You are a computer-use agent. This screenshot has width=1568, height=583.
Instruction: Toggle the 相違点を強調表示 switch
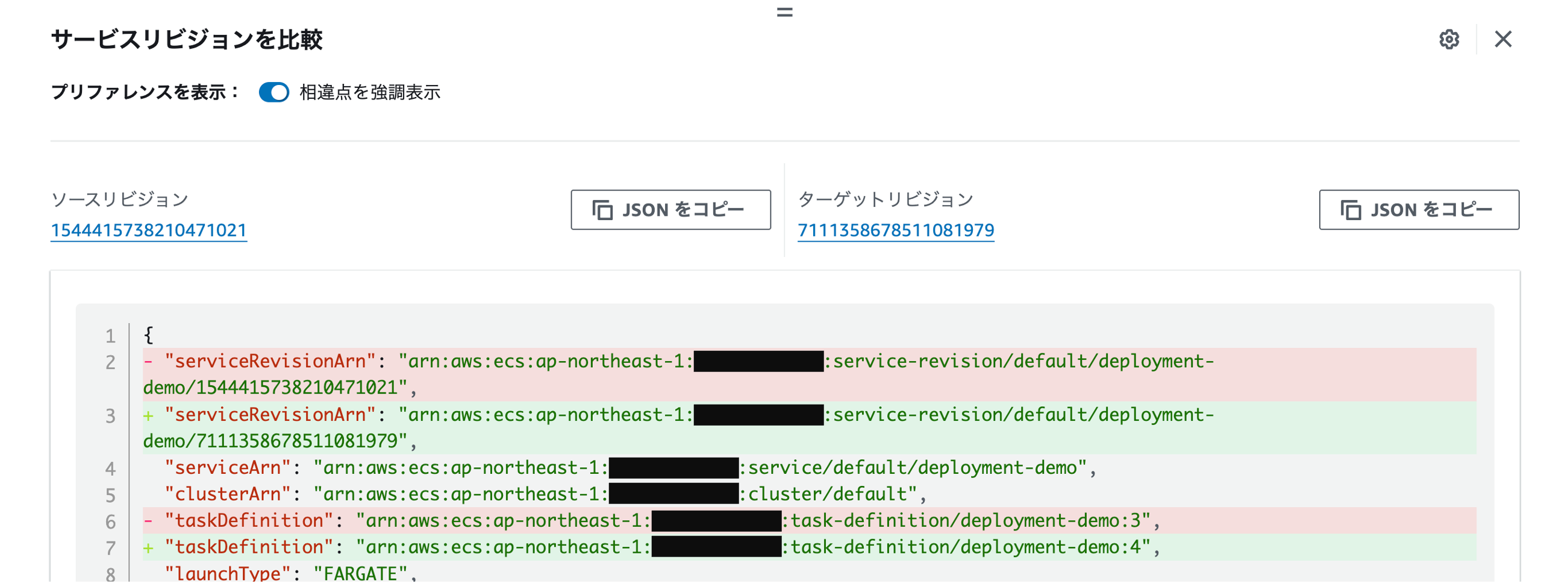[274, 93]
